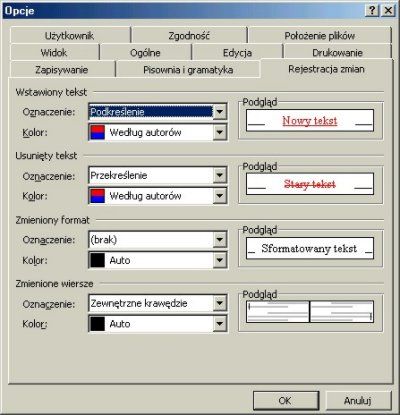Open the Położenie plików tab
Screen dimensions: 400x415
click(x=320, y=35)
